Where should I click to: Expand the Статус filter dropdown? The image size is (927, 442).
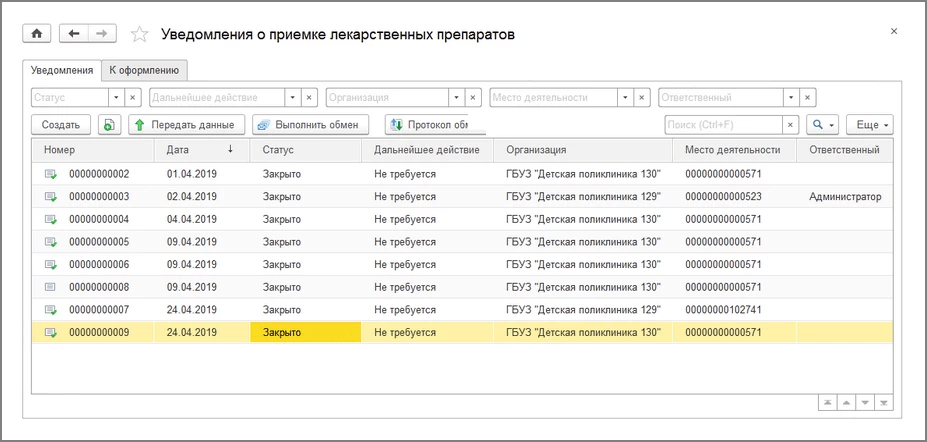coord(116,98)
